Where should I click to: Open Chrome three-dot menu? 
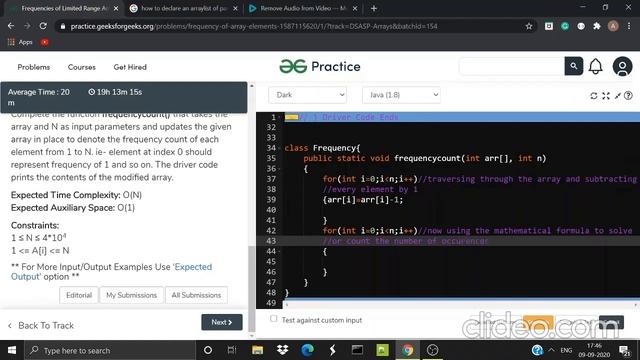(629, 26)
